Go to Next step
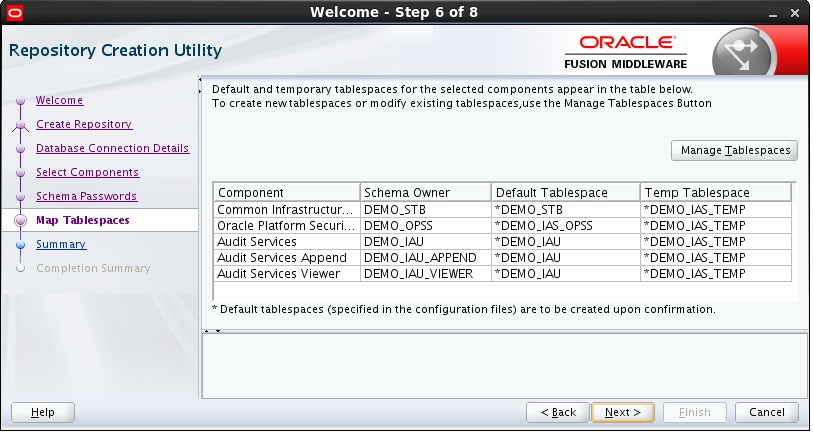This screenshot has height=433, width=813. coord(623,412)
